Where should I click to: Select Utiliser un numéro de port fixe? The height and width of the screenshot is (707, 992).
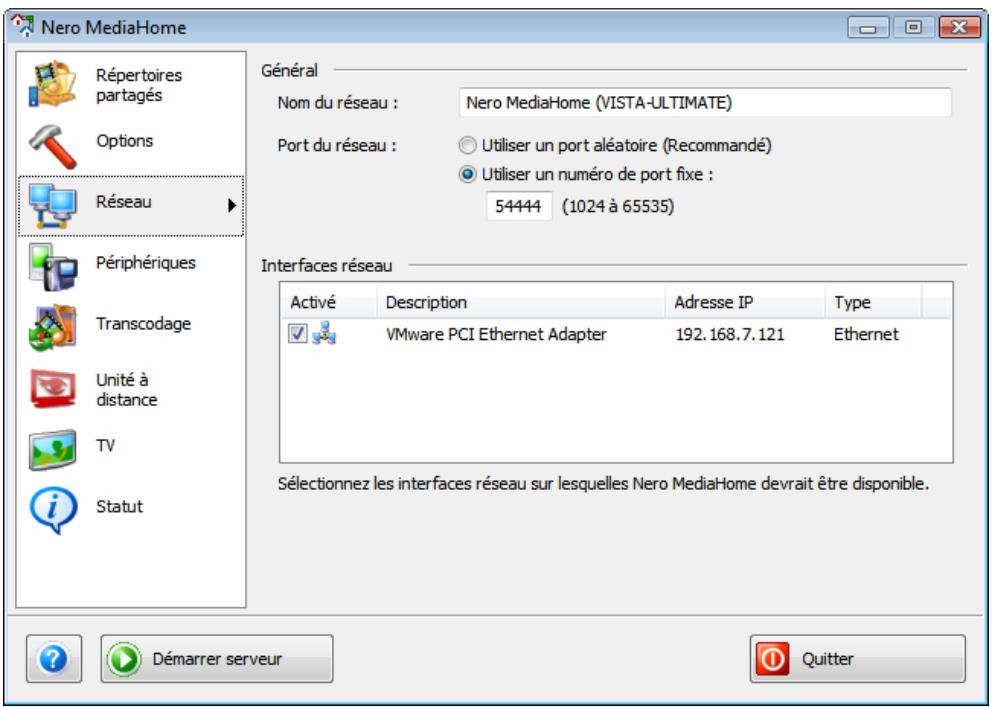[x=467, y=175]
